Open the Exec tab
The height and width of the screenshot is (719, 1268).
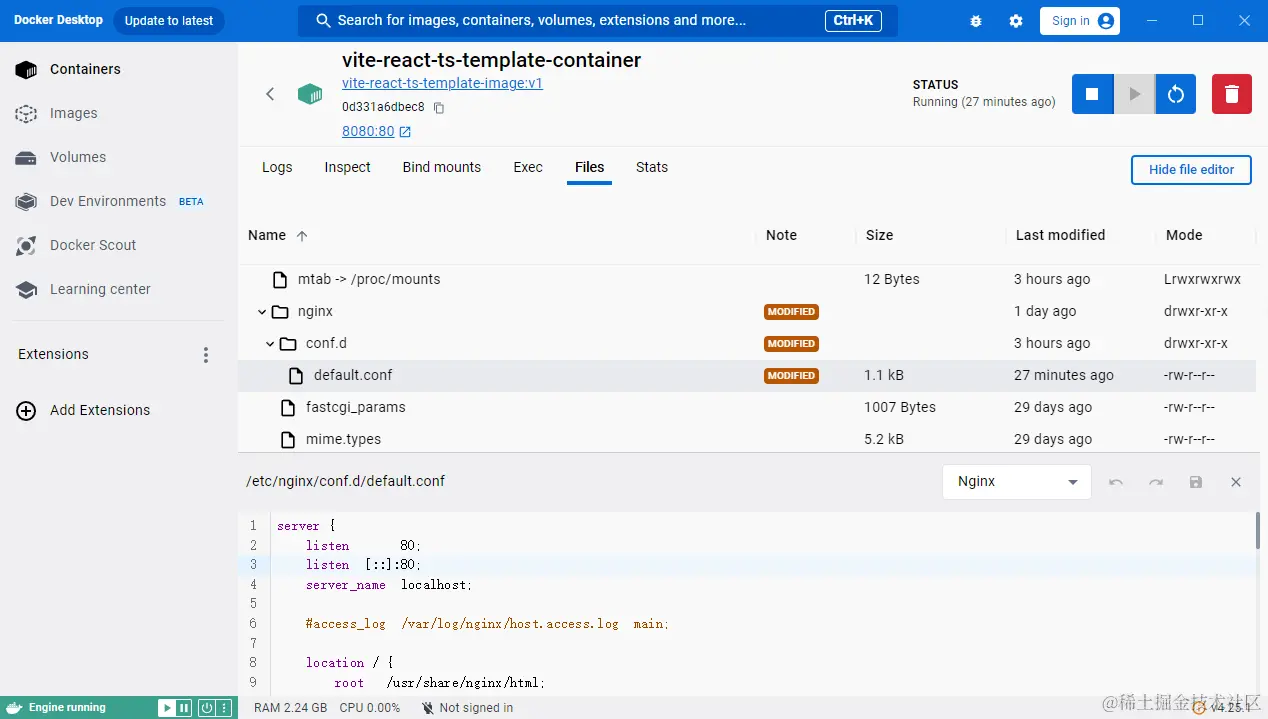tap(528, 167)
